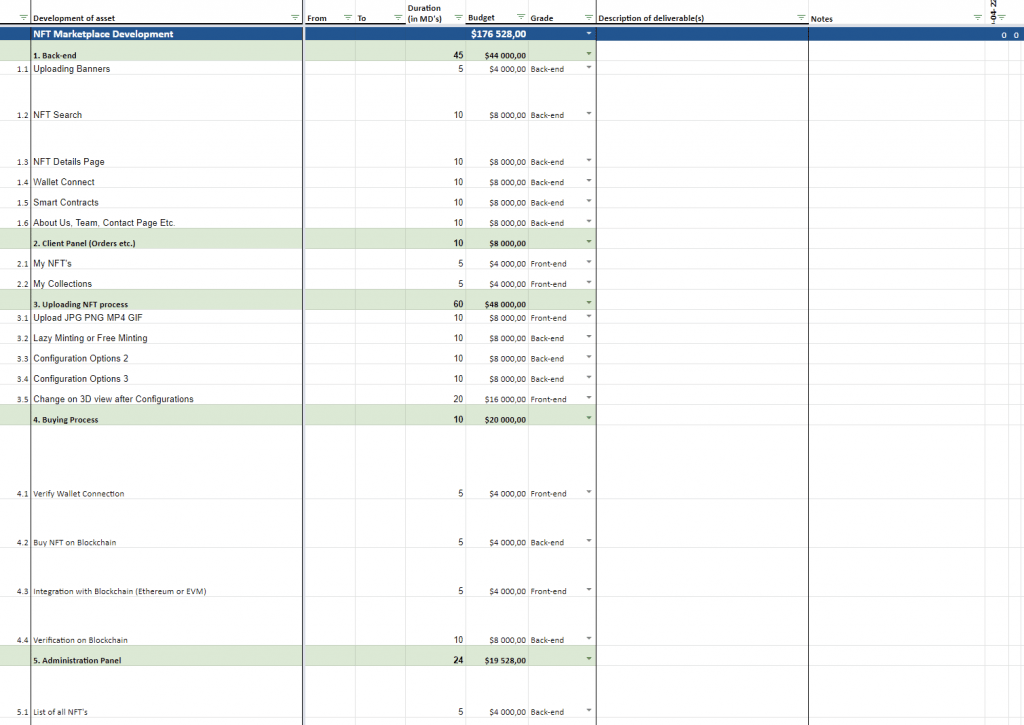Open grade dropdown for My NFT's
The image size is (1024, 725).
coord(588,263)
